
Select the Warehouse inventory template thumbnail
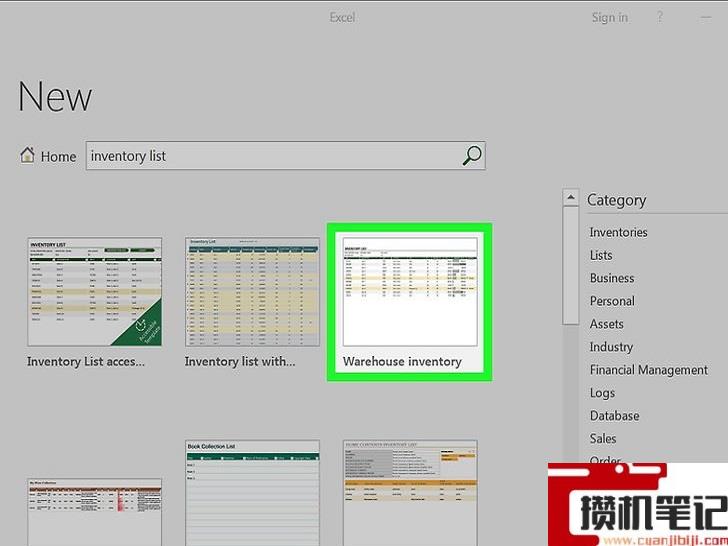point(410,292)
